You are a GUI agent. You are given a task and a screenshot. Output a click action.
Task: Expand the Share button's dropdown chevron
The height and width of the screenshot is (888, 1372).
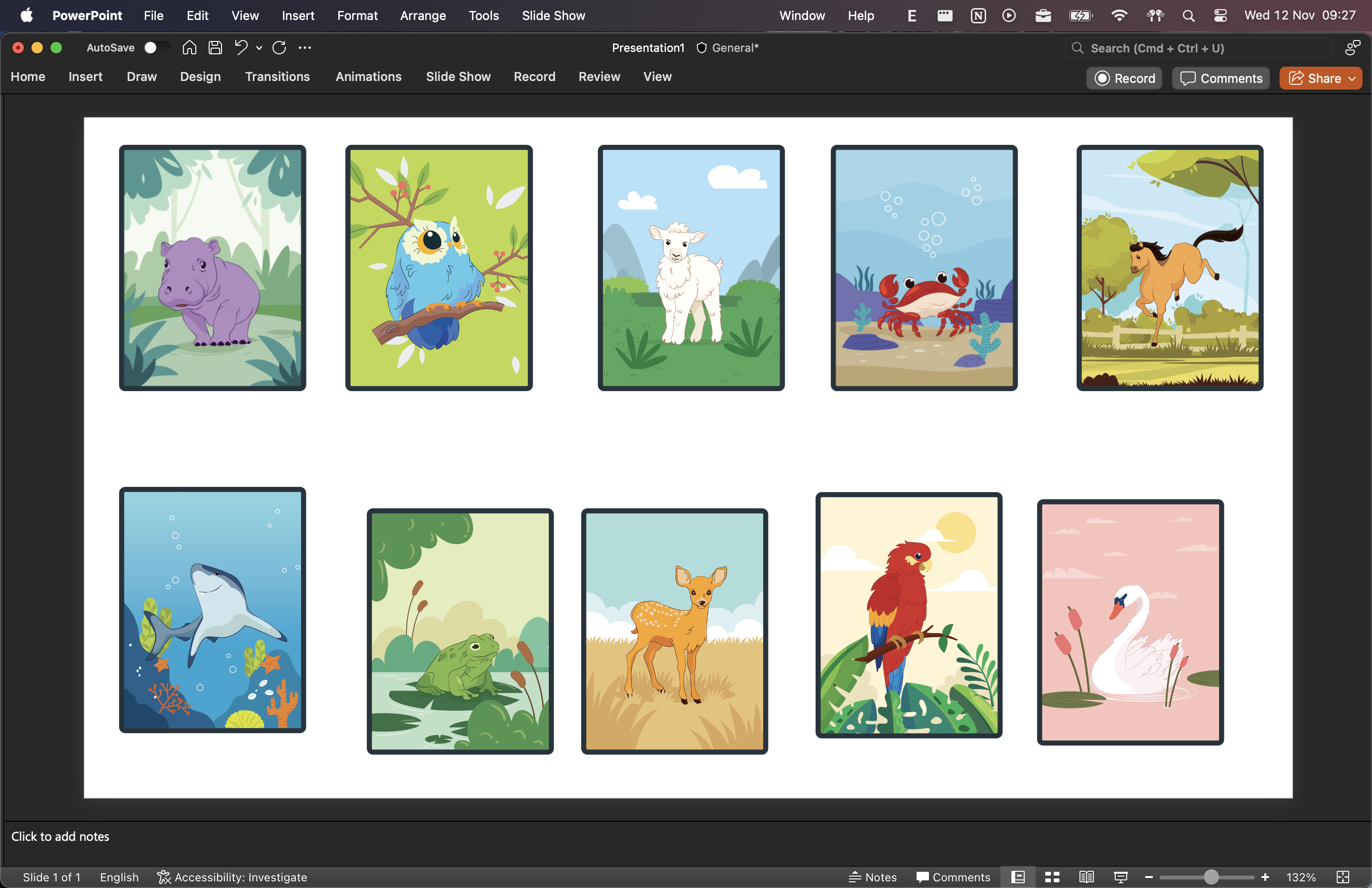(1352, 79)
